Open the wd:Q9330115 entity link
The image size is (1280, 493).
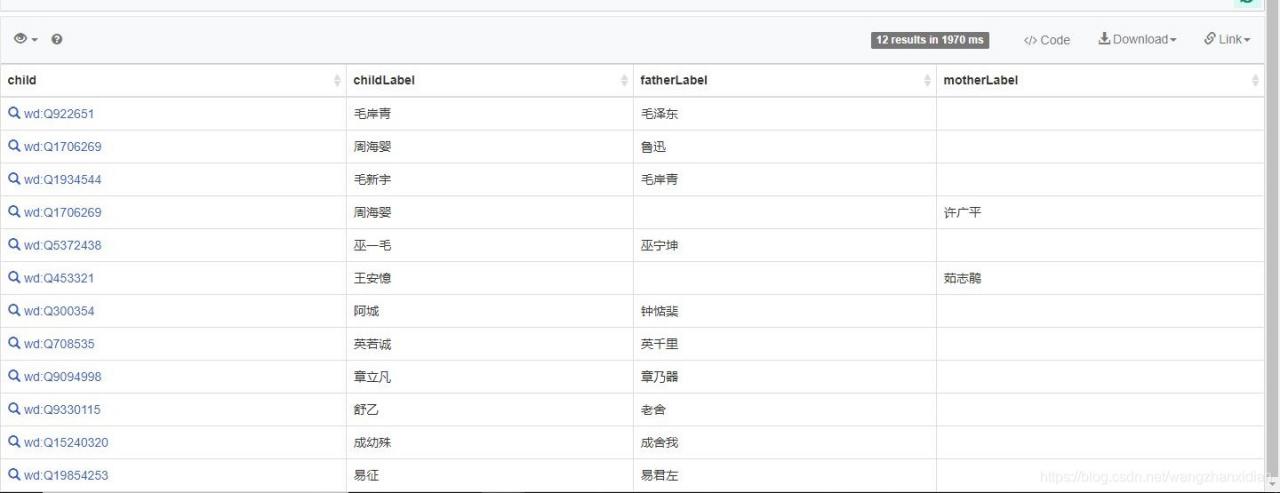click(62, 410)
